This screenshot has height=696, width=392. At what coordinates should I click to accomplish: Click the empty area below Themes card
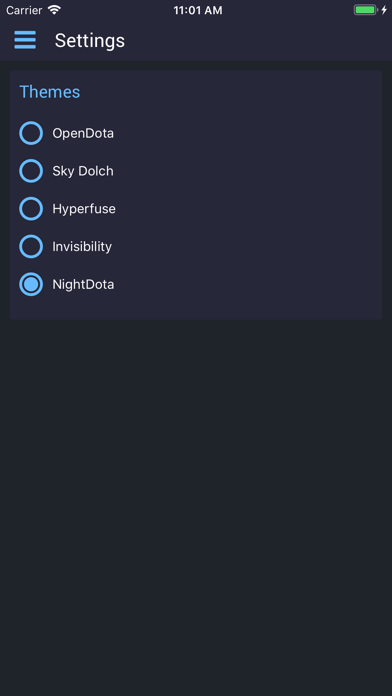[196, 506]
